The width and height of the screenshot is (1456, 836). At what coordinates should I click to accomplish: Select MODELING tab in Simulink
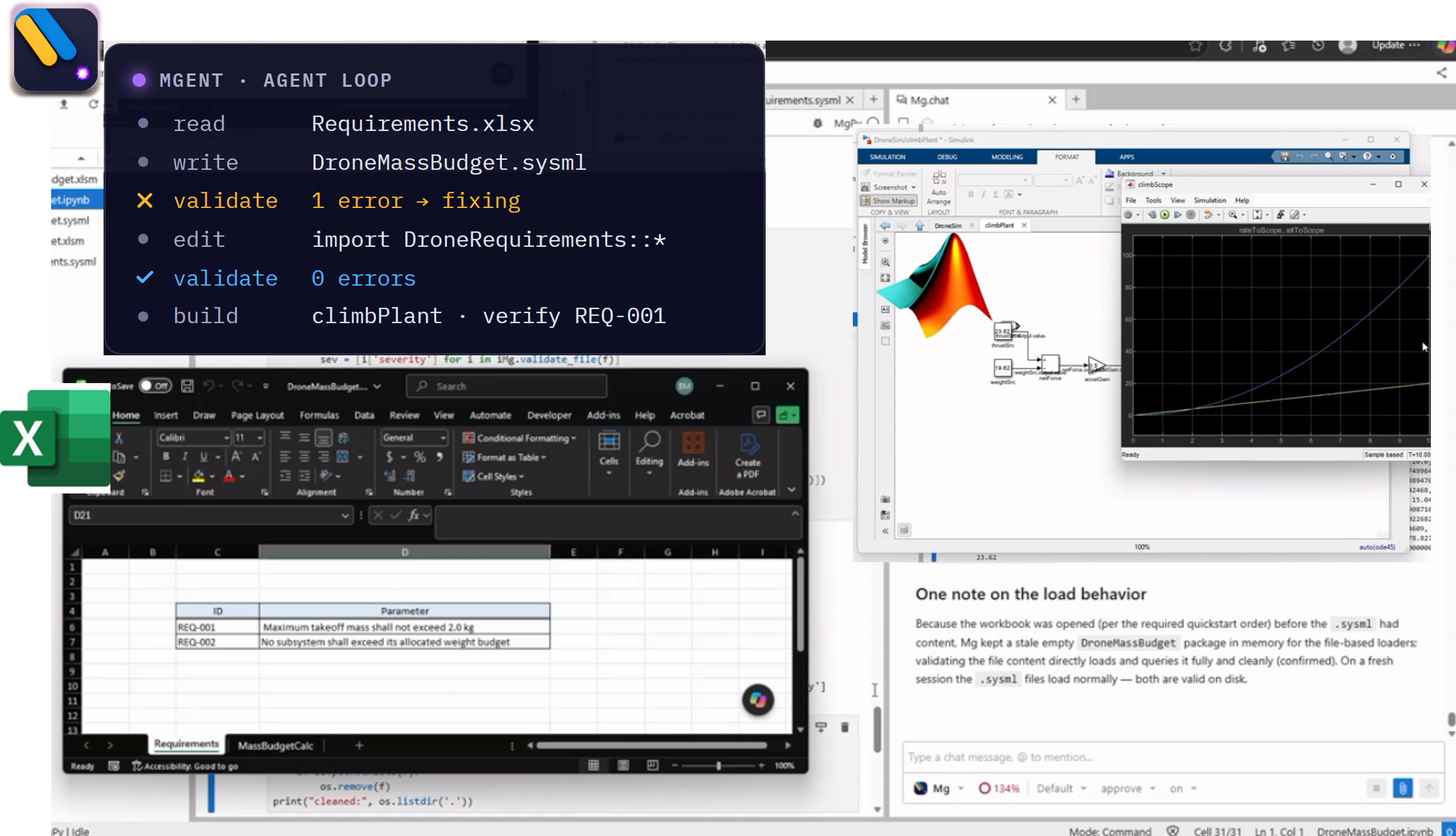1007,157
